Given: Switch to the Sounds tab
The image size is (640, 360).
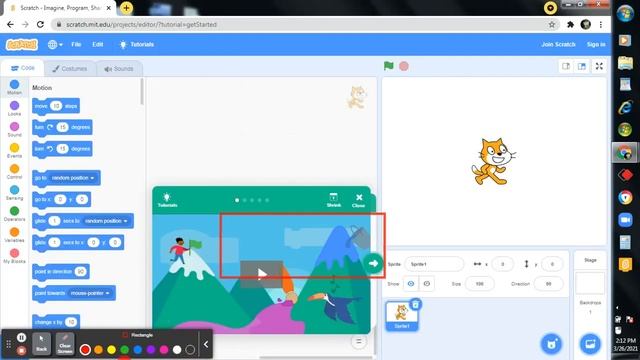Looking at the screenshot, I should coord(119,69).
